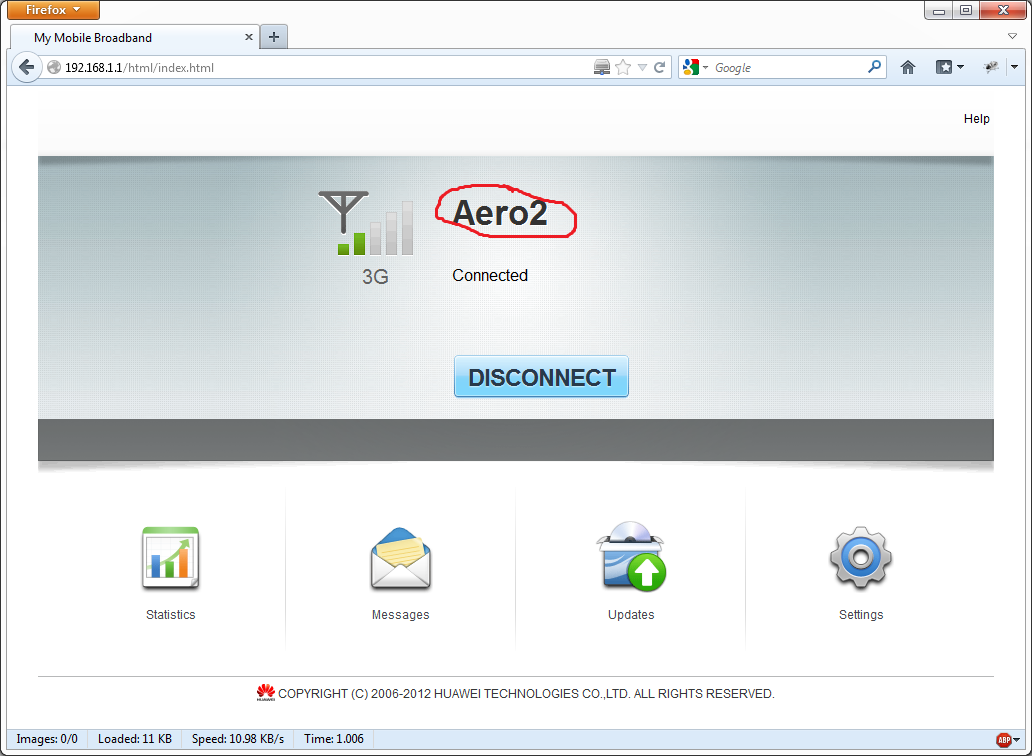Image resolution: width=1032 pixels, height=756 pixels.
Task: Click the add-on icon beside bookmarks button
Action: pos(991,67)
